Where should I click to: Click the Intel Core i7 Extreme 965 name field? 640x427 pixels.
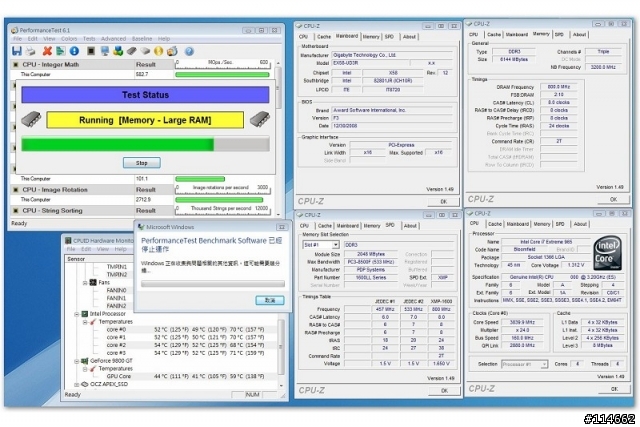click(x=546, y=242)
